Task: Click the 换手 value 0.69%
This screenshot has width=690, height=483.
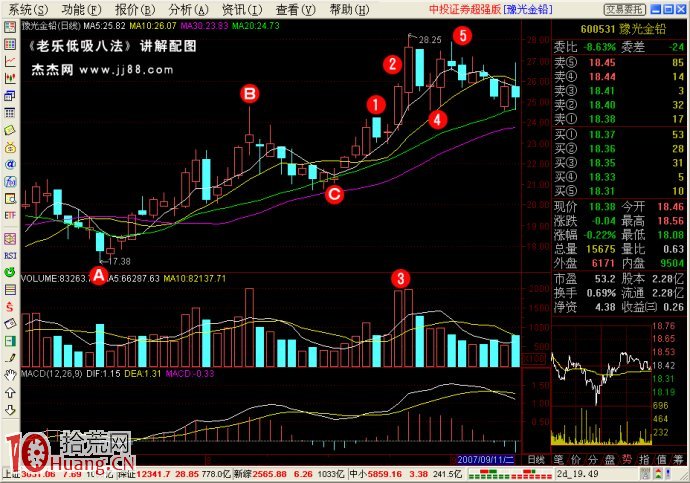Action: (x=601, y=293)
